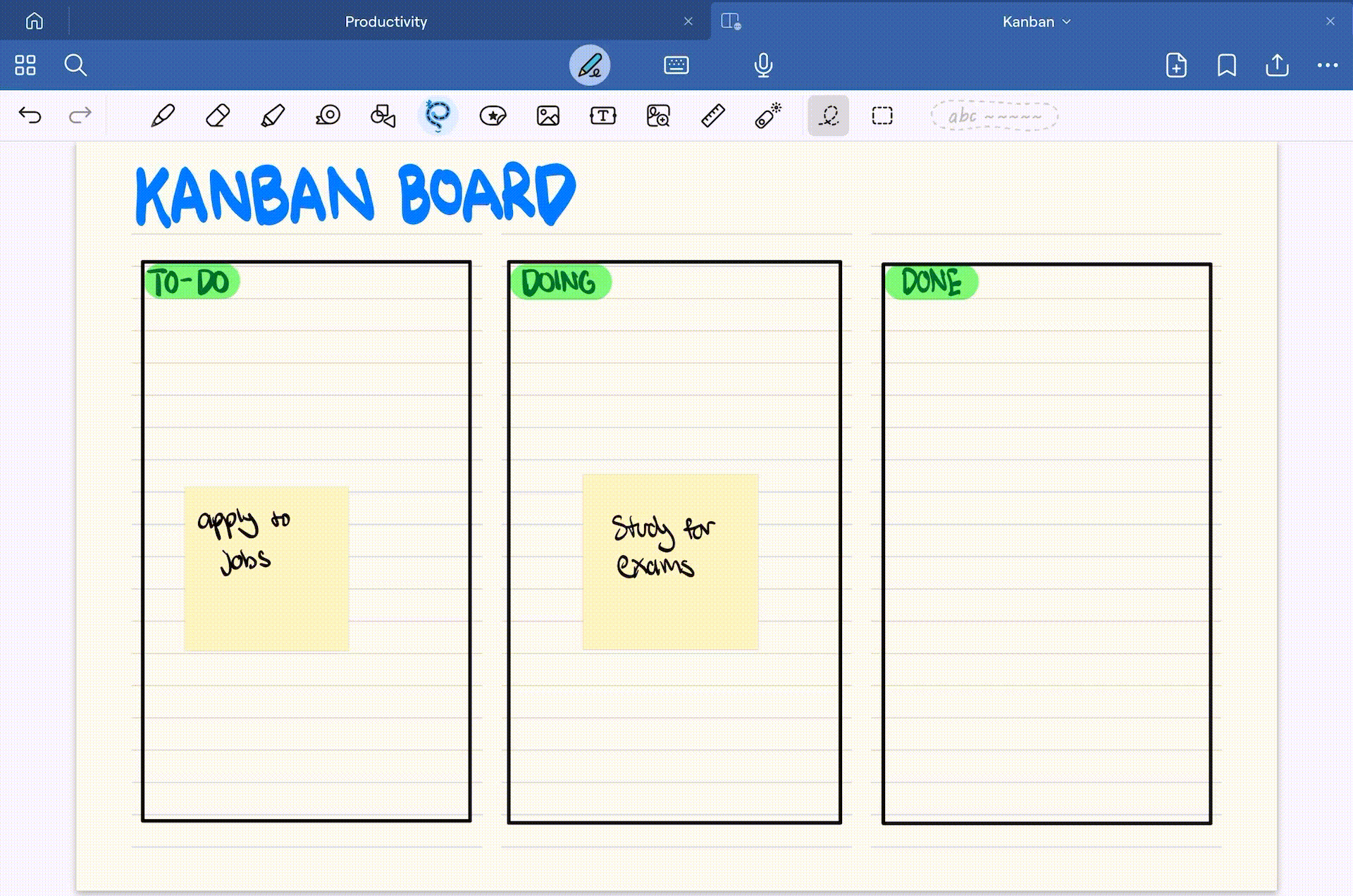Image resolution: width=1353 pixels, height=896 pixels.
Task: Toggle freeform lasso selection mode
Action: pos(828,116)
